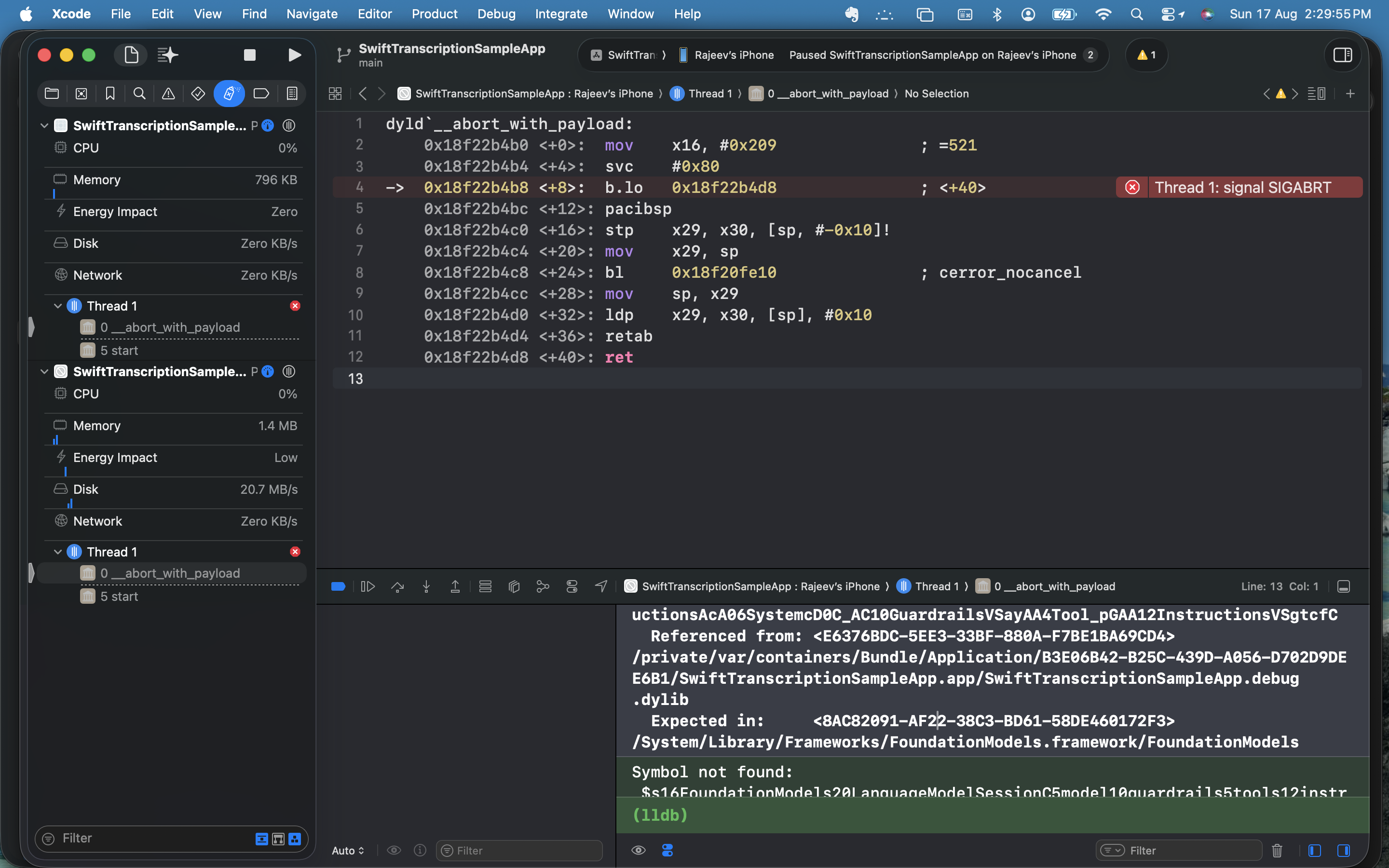Click Continue program execution button
Image resolution: width=1389 pixels, height=868 pixels.
coord(368,586)
